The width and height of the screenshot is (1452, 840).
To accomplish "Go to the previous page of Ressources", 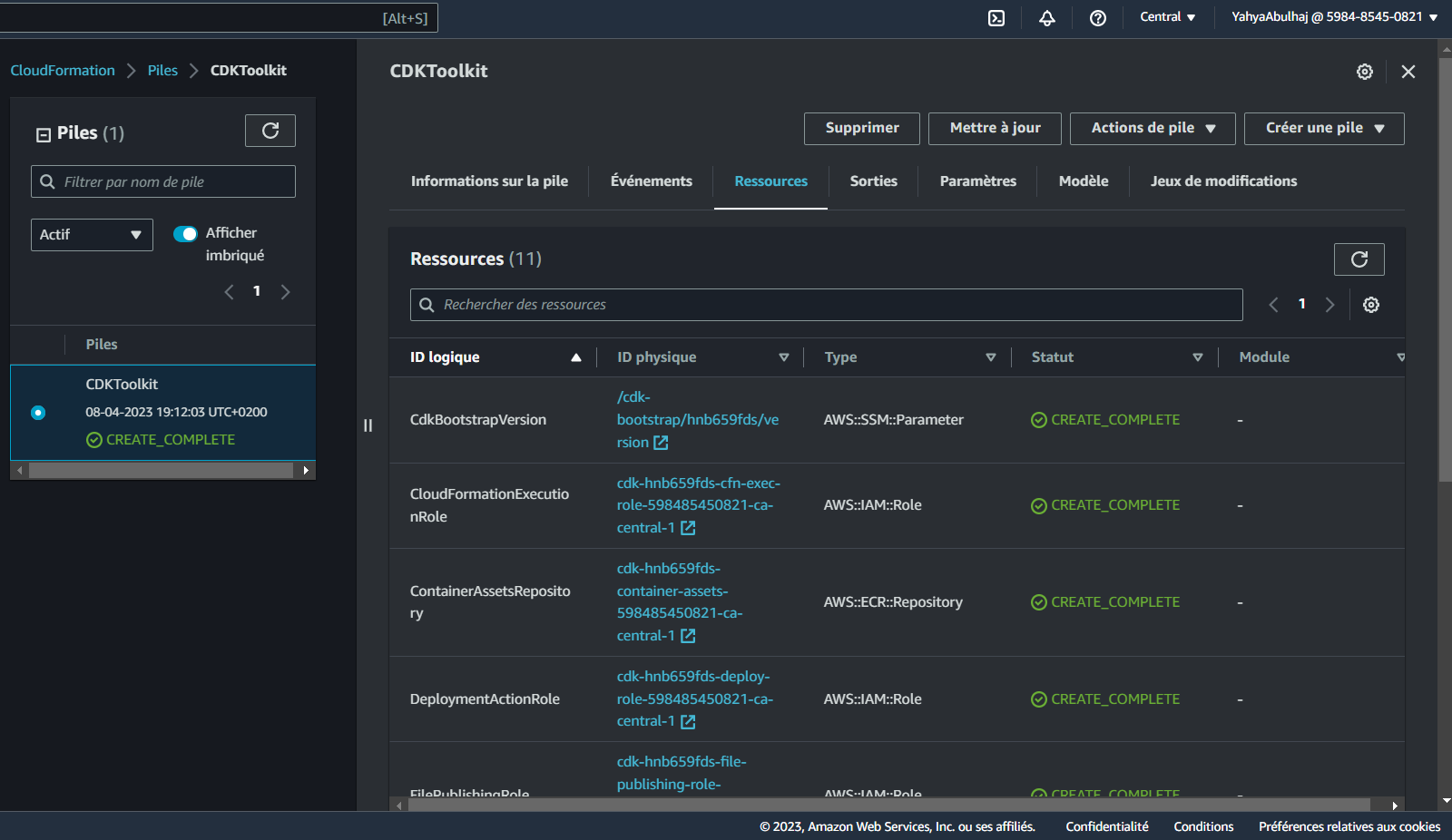I will [x=1273, y=305].
